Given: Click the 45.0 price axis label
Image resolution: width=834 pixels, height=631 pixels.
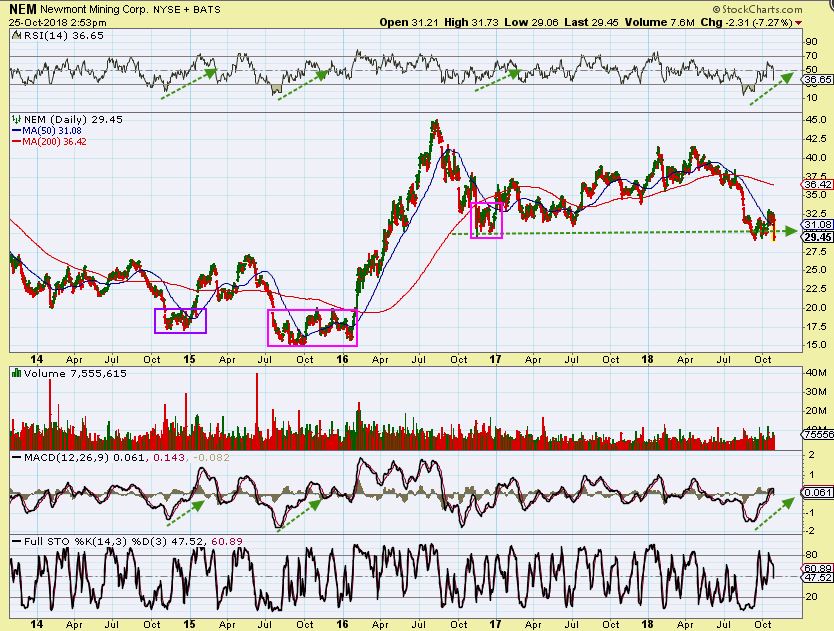Looking at the screenshot, I should point(816,120).
